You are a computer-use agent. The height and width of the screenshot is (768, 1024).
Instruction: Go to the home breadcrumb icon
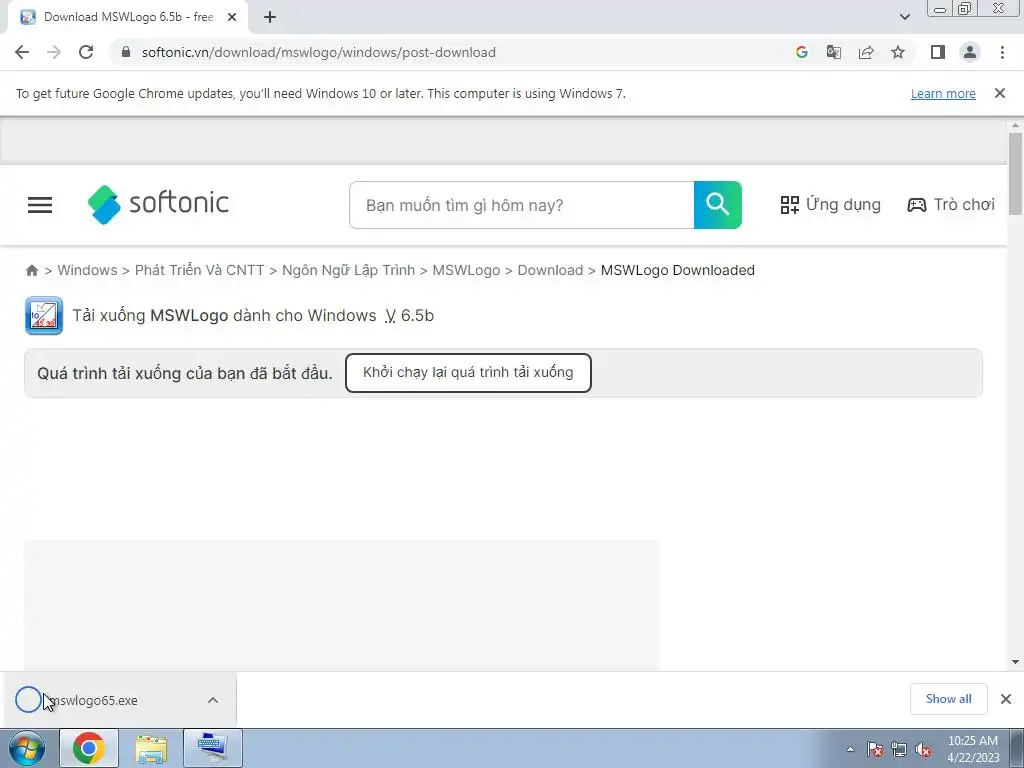[x=31, y=270]
